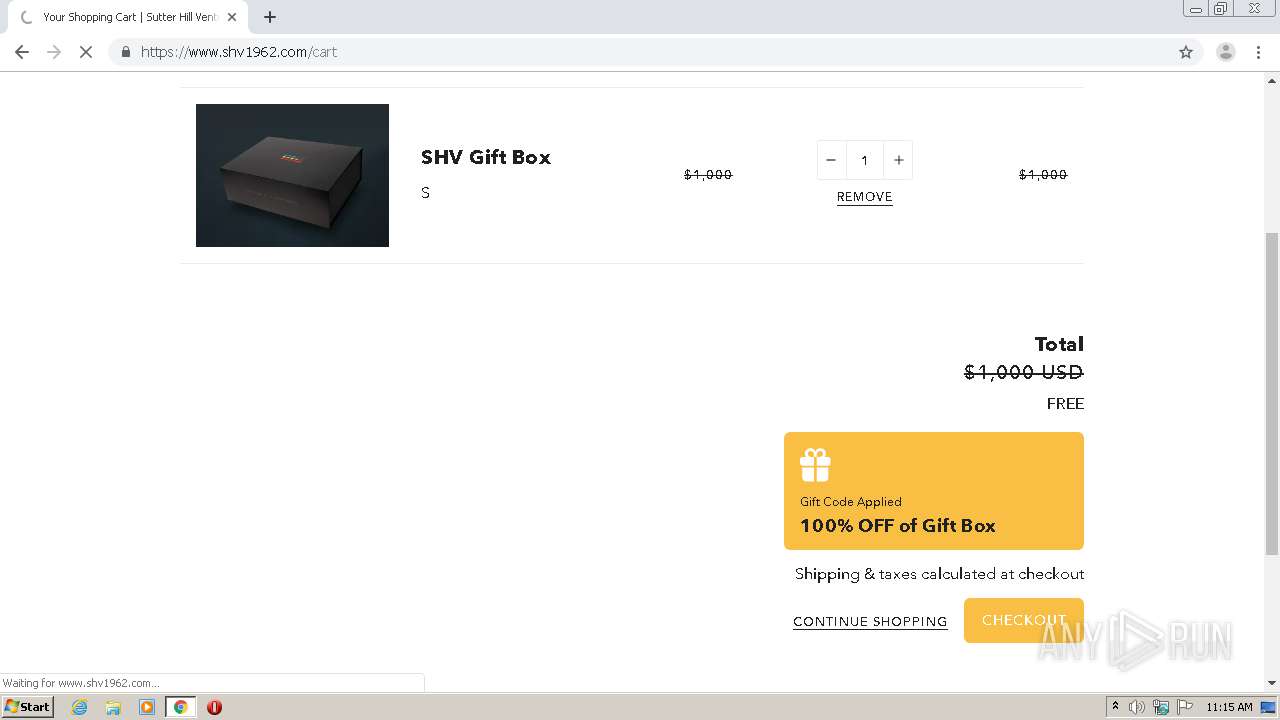
Task: Click the page vertical scrollbar thumb
Action: pyautogui.click(x=1272, y=393)
